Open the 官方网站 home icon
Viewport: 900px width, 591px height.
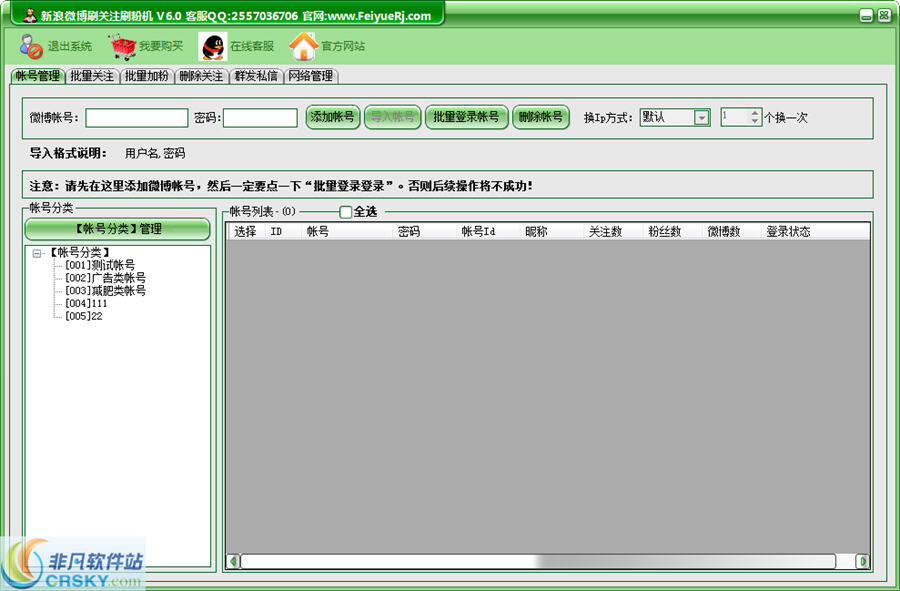303,46
